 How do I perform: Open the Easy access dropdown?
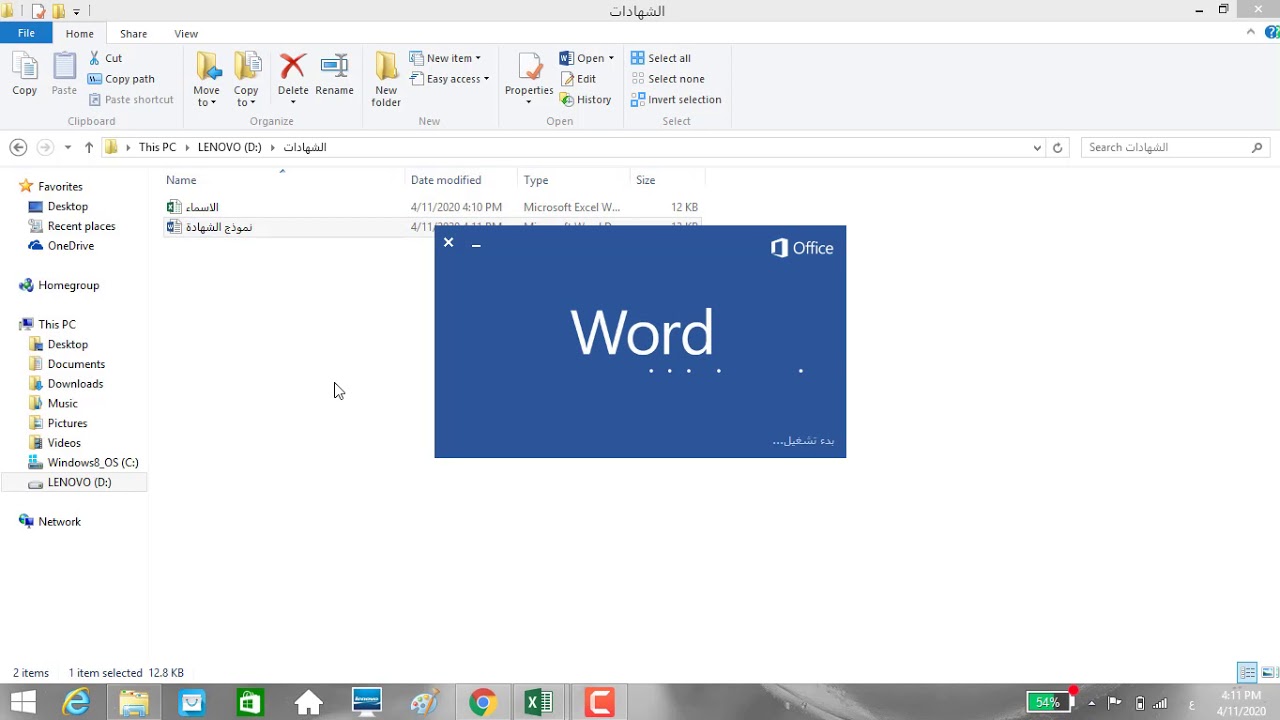pos(449,79)
